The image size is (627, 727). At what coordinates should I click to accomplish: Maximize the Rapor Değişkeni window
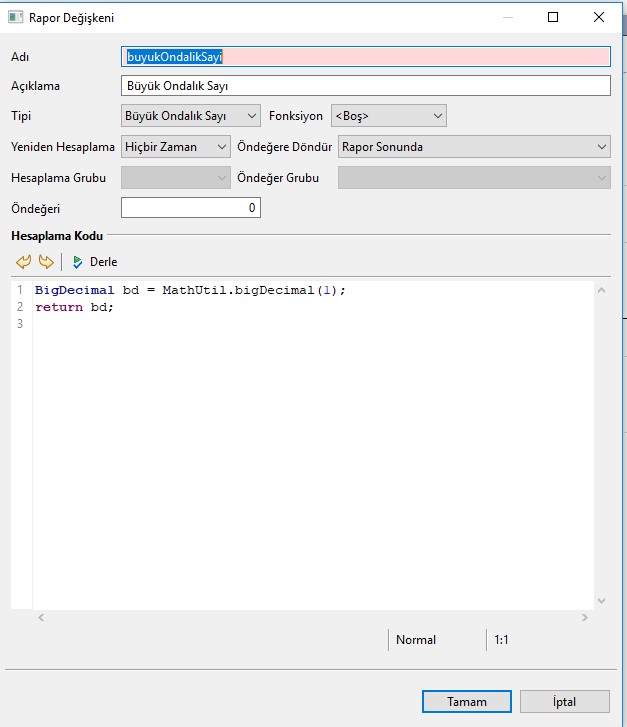553,17
